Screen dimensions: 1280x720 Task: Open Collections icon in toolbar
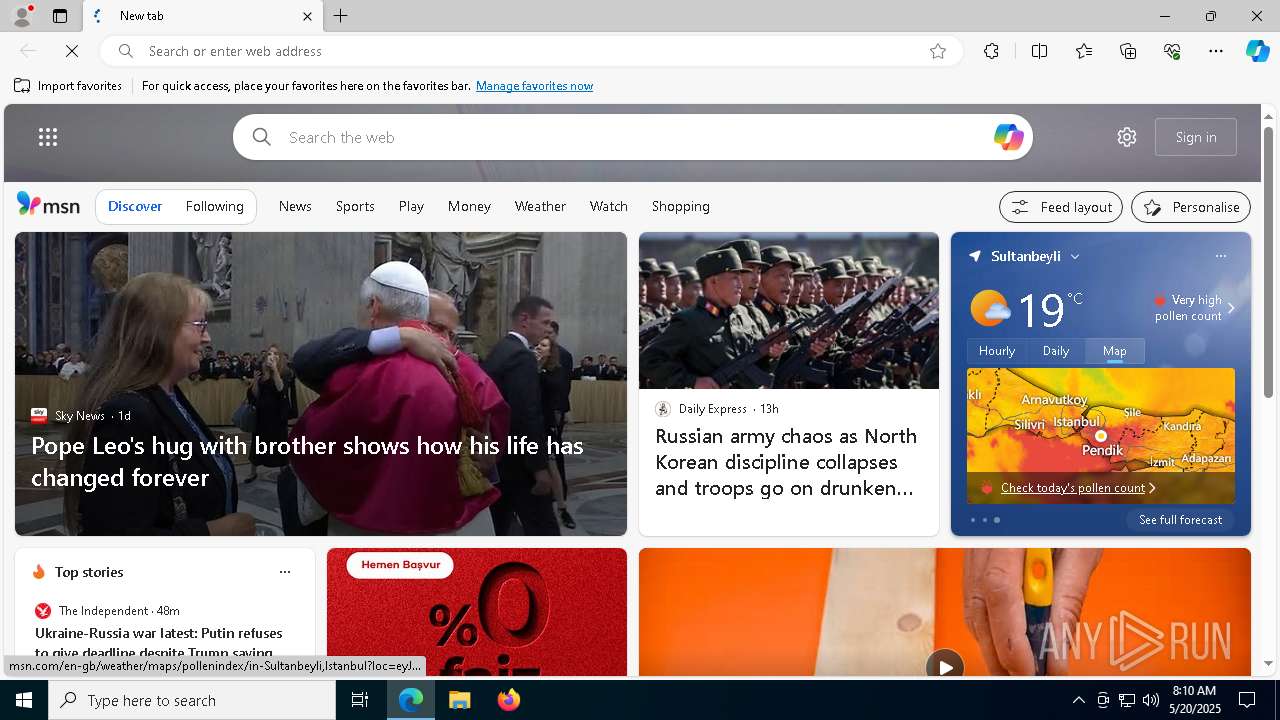[x=1128, y=51]
